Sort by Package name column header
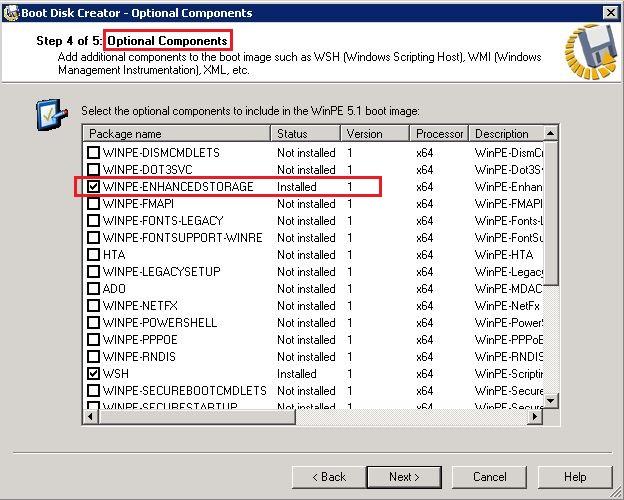This screenshot has width=624, height=500. 176,133
